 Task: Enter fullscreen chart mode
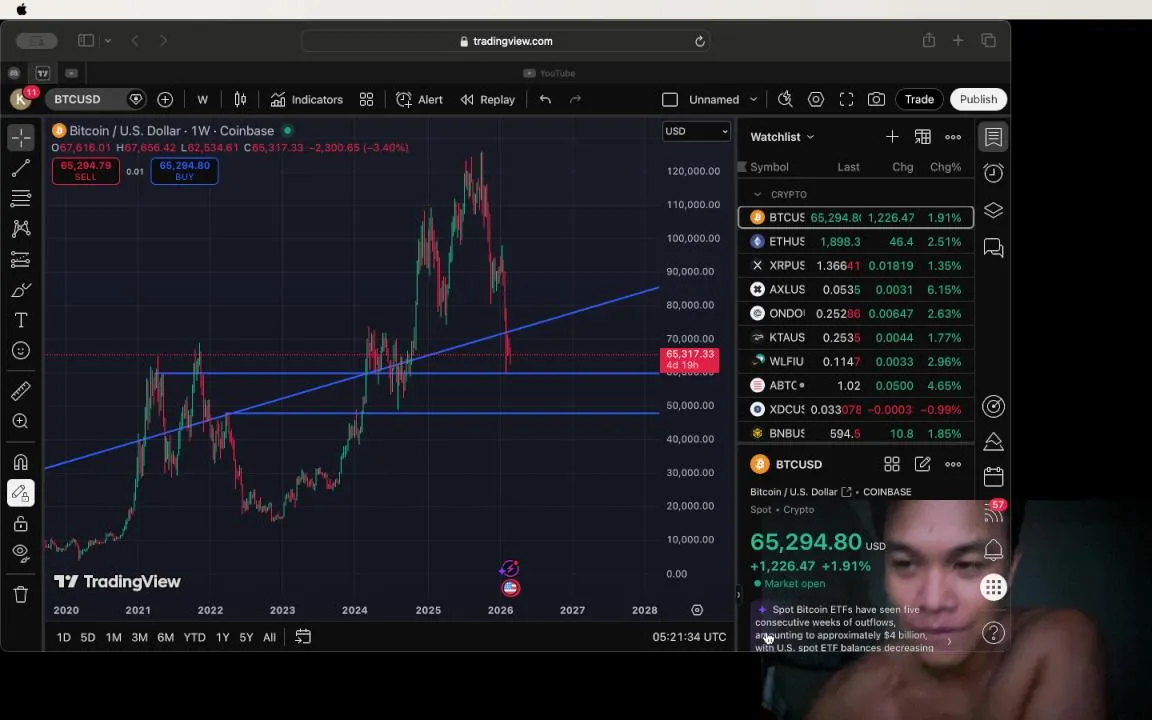point(846,99)
